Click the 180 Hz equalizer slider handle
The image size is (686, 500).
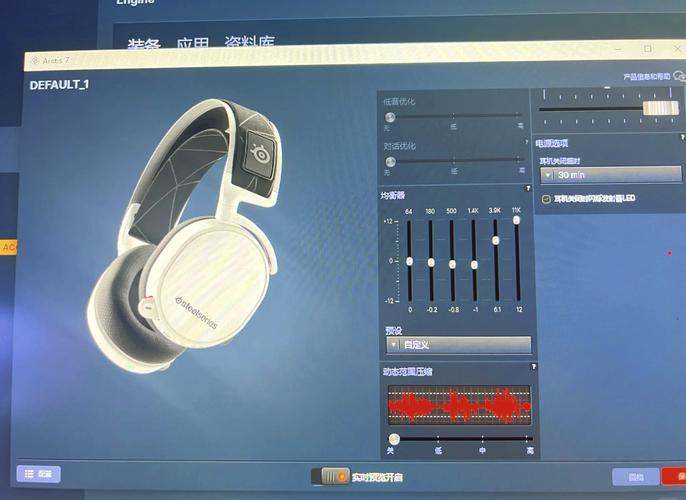[x=431, y=262]
